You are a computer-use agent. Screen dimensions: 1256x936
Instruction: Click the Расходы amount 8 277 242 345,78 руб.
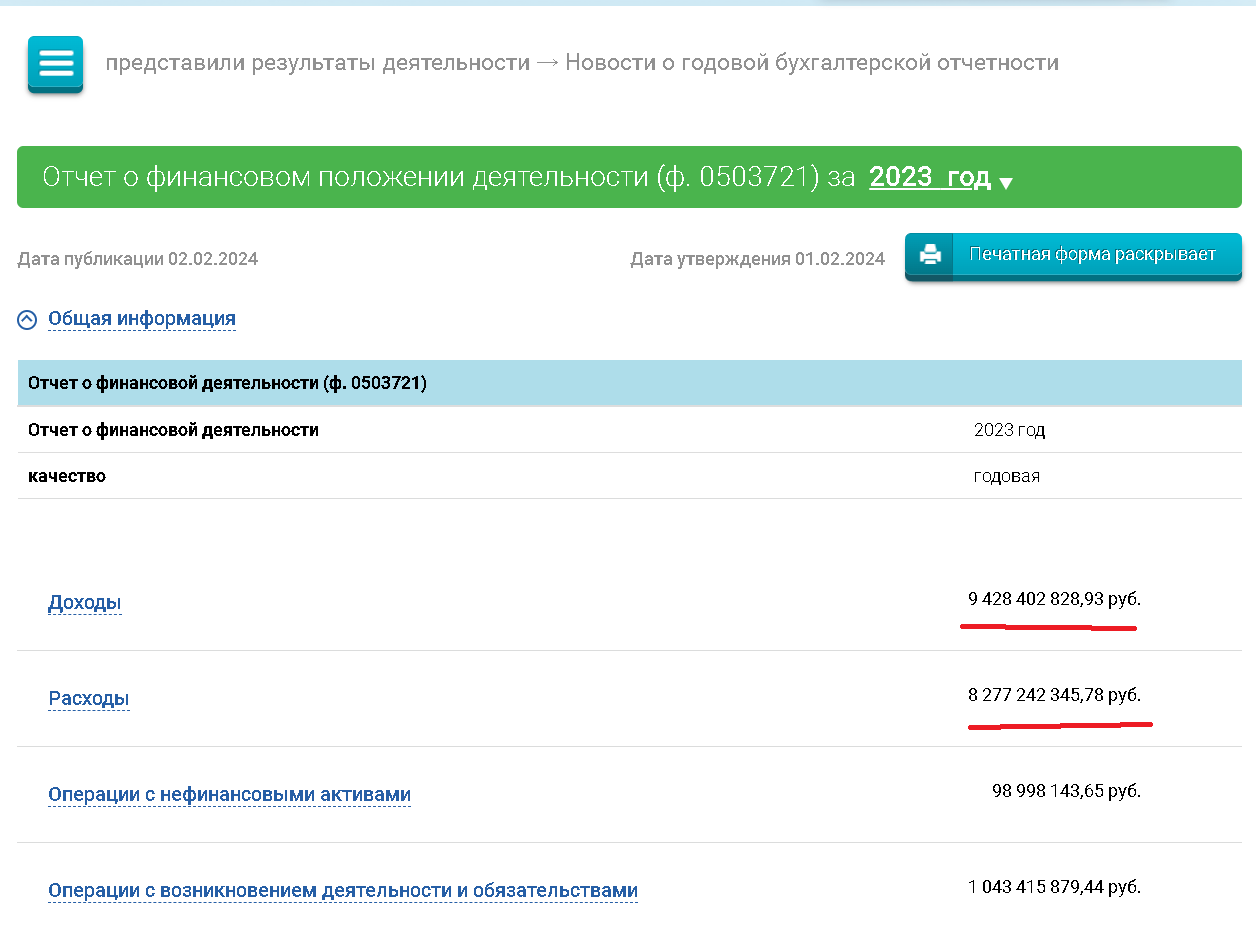tap(1053, 696)
